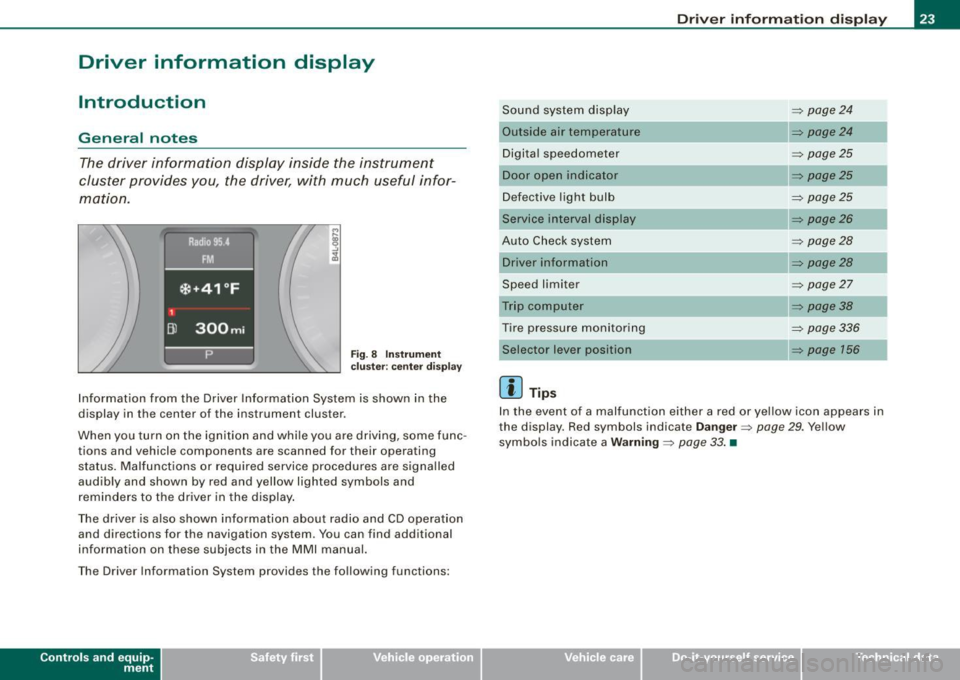Follow the Danger page 29 reference
The height and width of the screenshot is (680, 960).
point(772,427)
